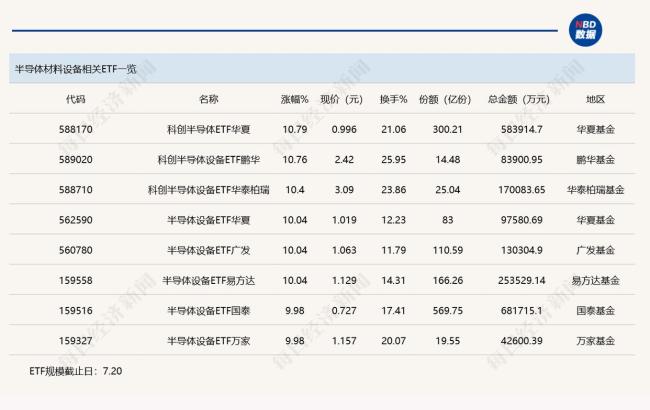Screen dimensions: 650x410
Task: Select code 588710
Action: pos(75,190)
